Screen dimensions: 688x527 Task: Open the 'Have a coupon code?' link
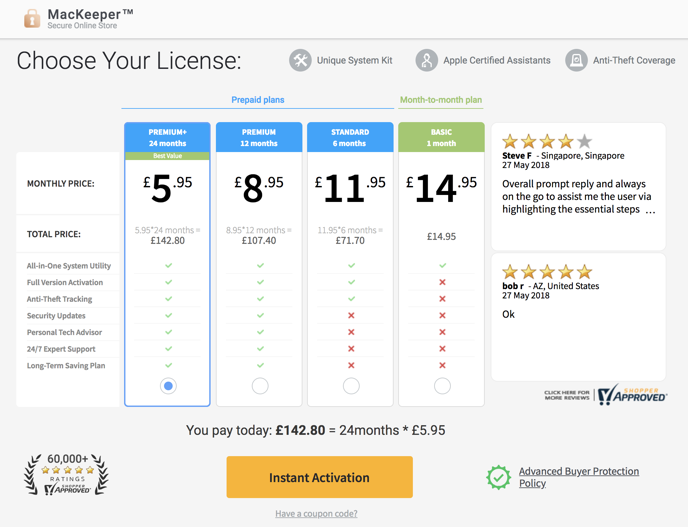tap(316, 513)
